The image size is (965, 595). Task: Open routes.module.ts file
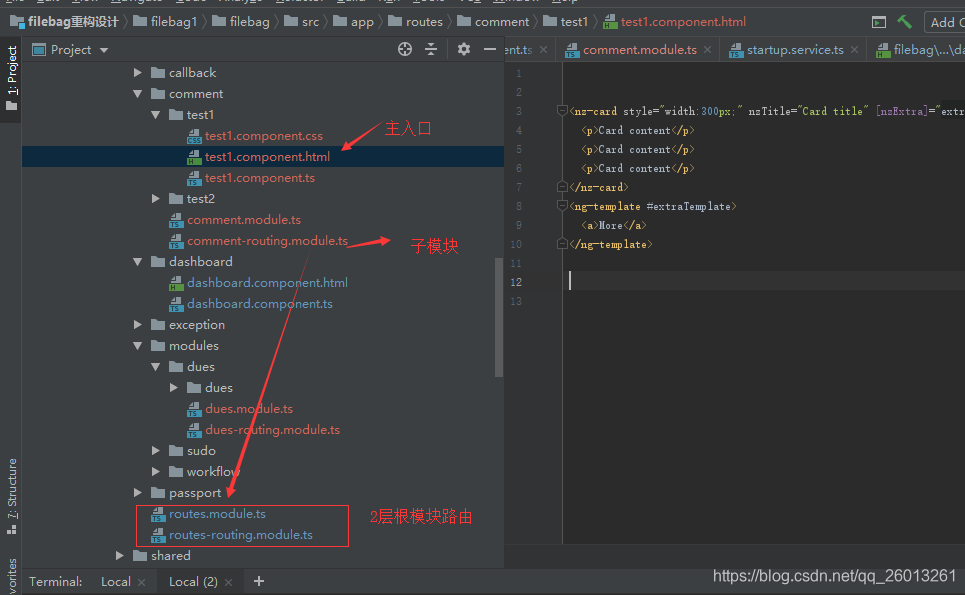pos(217,514)
